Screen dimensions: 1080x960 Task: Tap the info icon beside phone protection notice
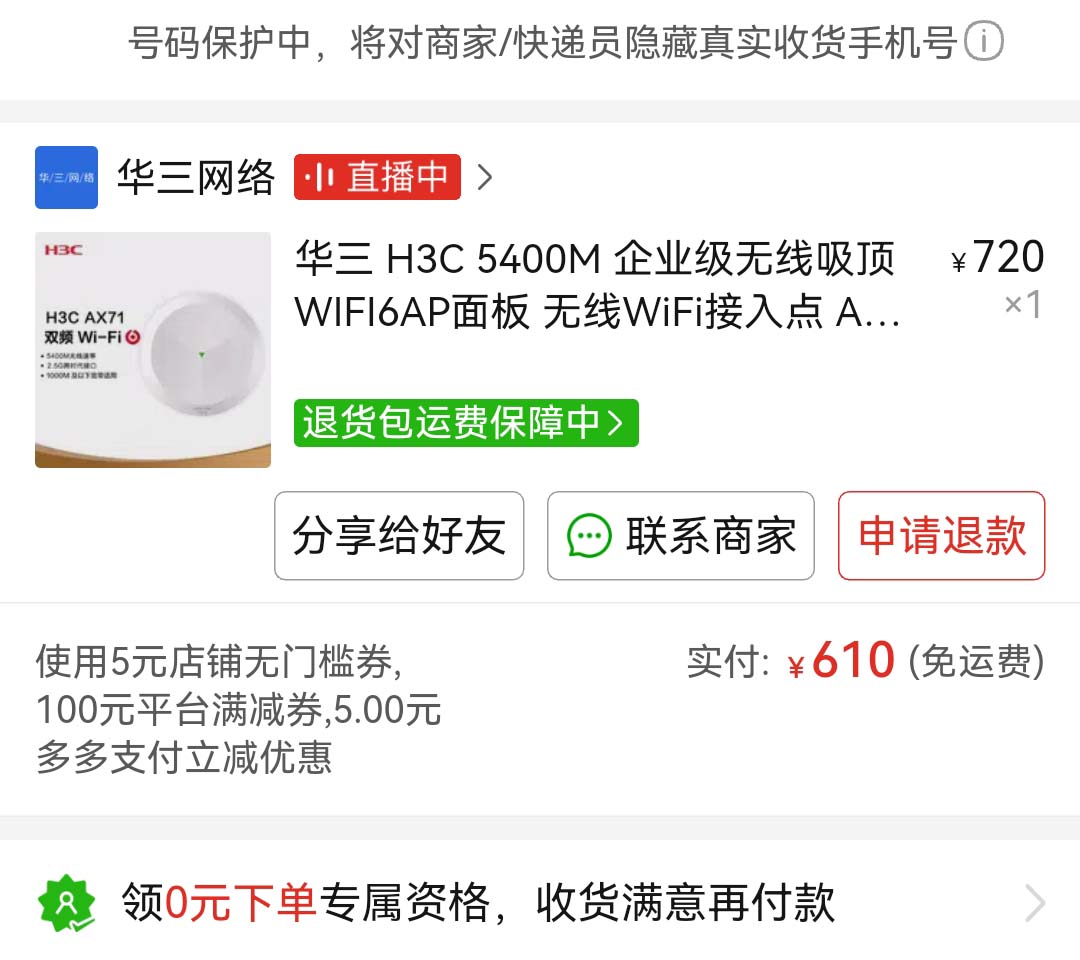point(983,41)
